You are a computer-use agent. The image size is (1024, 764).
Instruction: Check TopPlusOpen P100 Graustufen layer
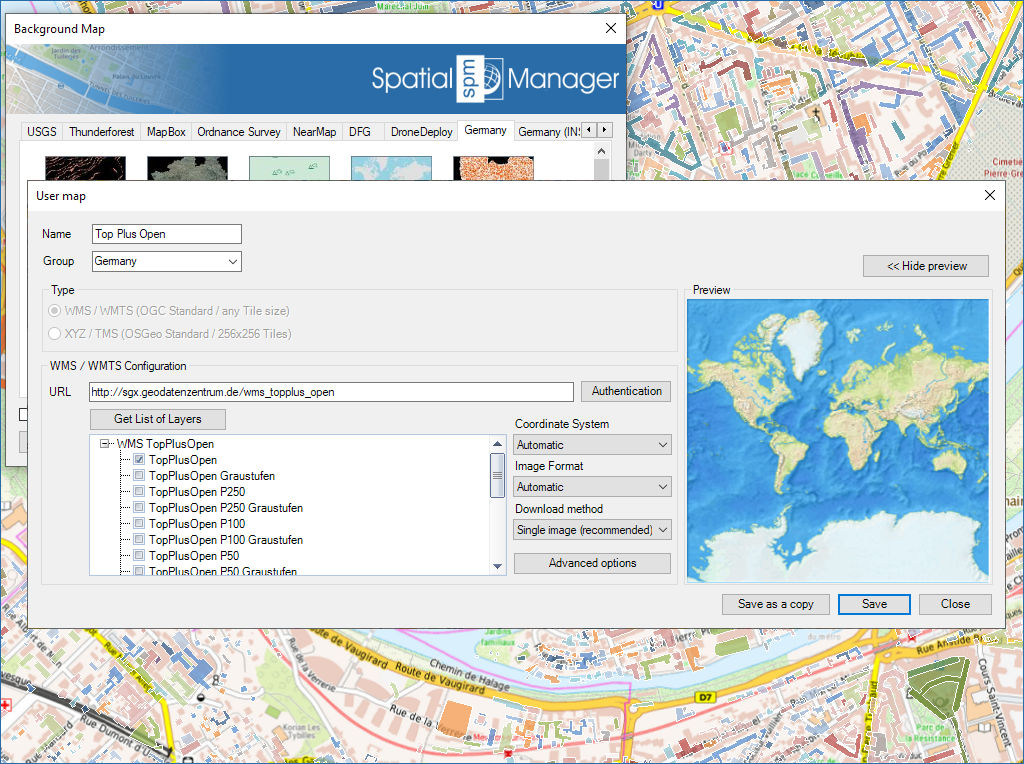(x=139, y=539)
